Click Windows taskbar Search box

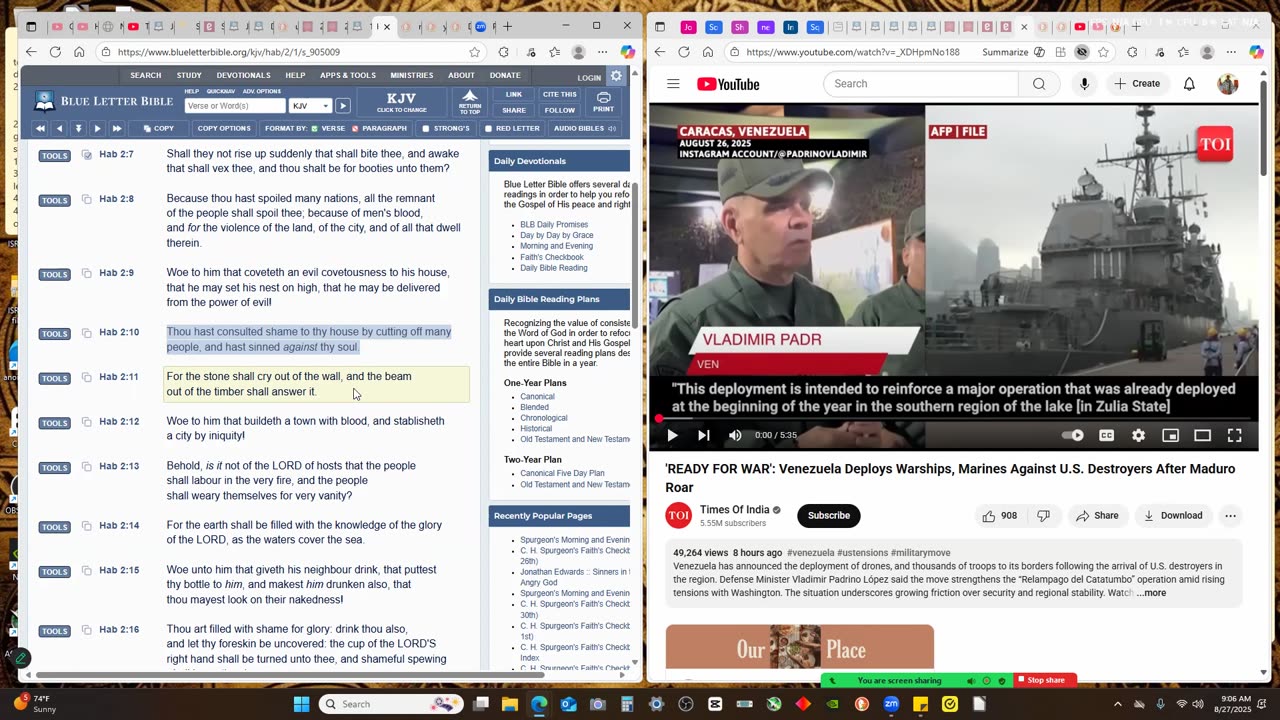tap(392, 704)
